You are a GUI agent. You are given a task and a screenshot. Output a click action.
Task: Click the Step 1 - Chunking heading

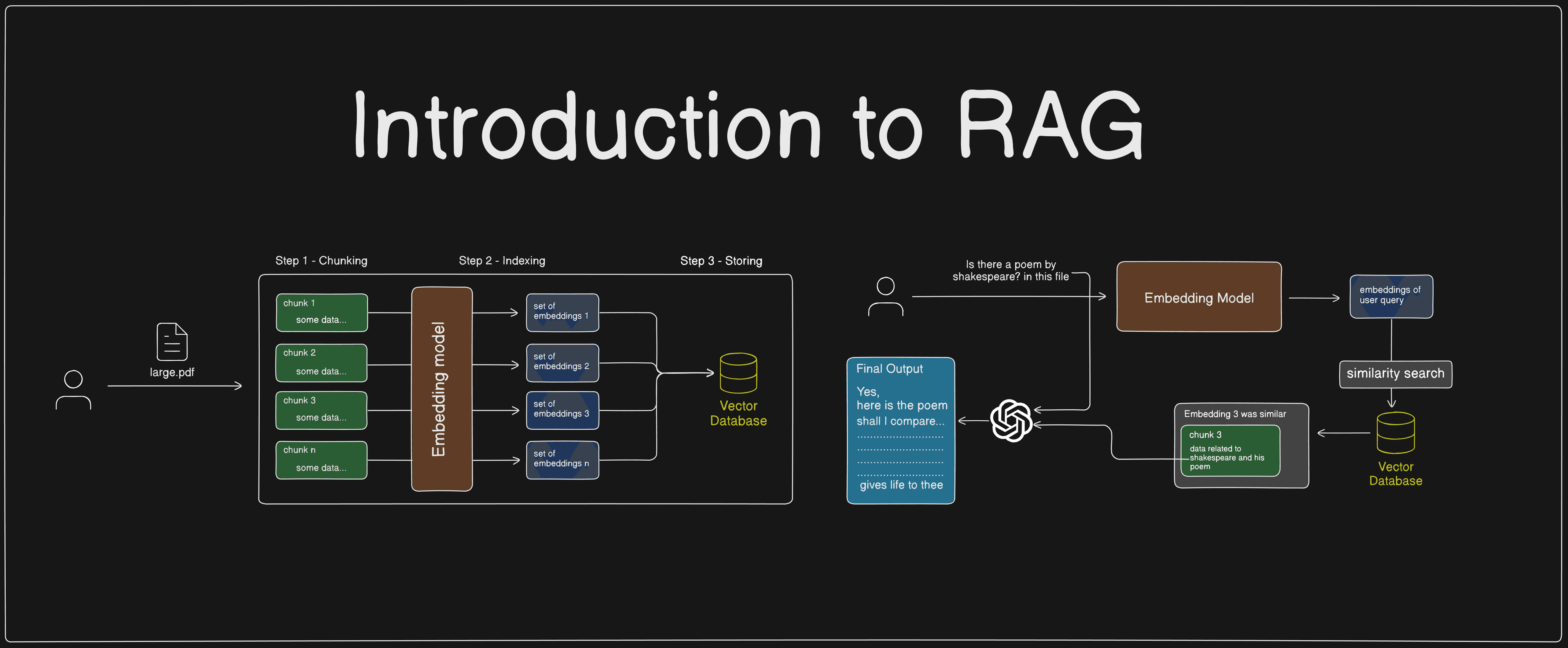tap(321, 260)
